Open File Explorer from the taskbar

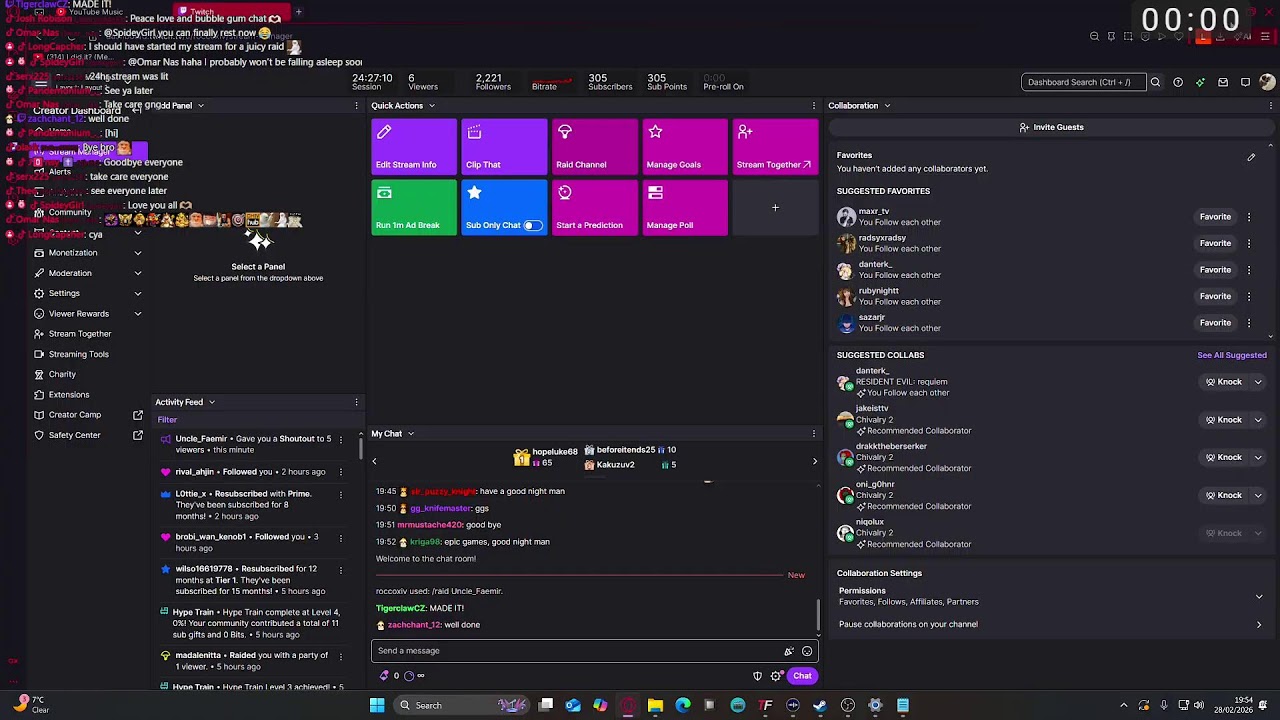(x=655, y=705)
